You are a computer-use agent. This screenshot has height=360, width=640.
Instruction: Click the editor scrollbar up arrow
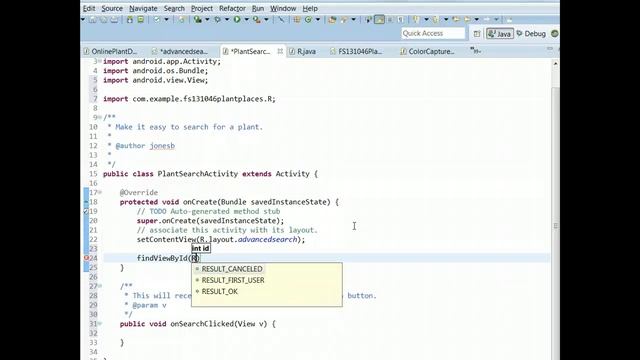[555, 64]
